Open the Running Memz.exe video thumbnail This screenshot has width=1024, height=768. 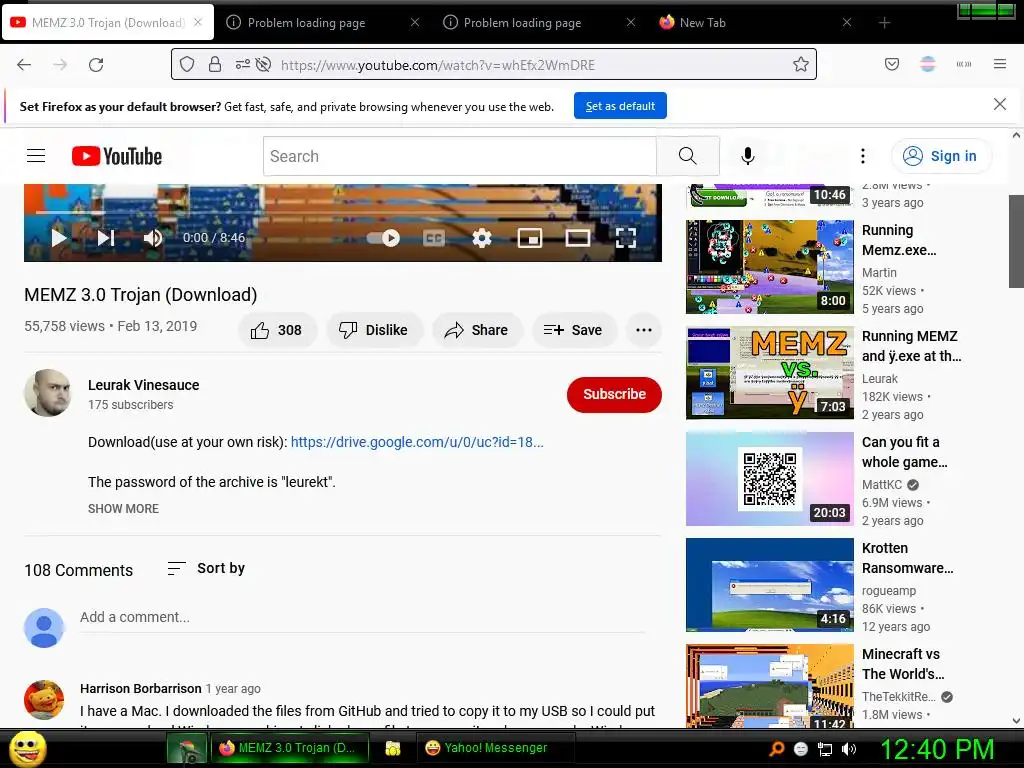pyautogui.click(x=770, y=266)
